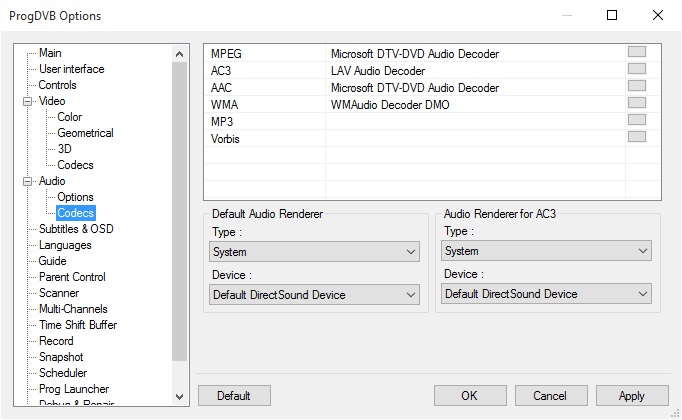Collapse the Audio tree node

27,181
